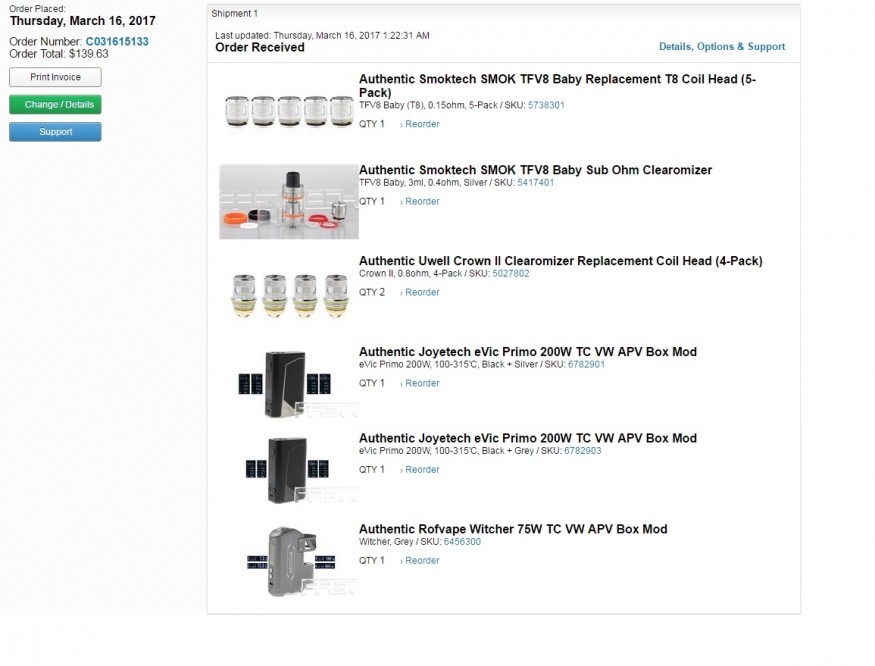Open the Rofvape Witcher 75W product title
This screenshot has width=875, height=666.
pos(512,529)
